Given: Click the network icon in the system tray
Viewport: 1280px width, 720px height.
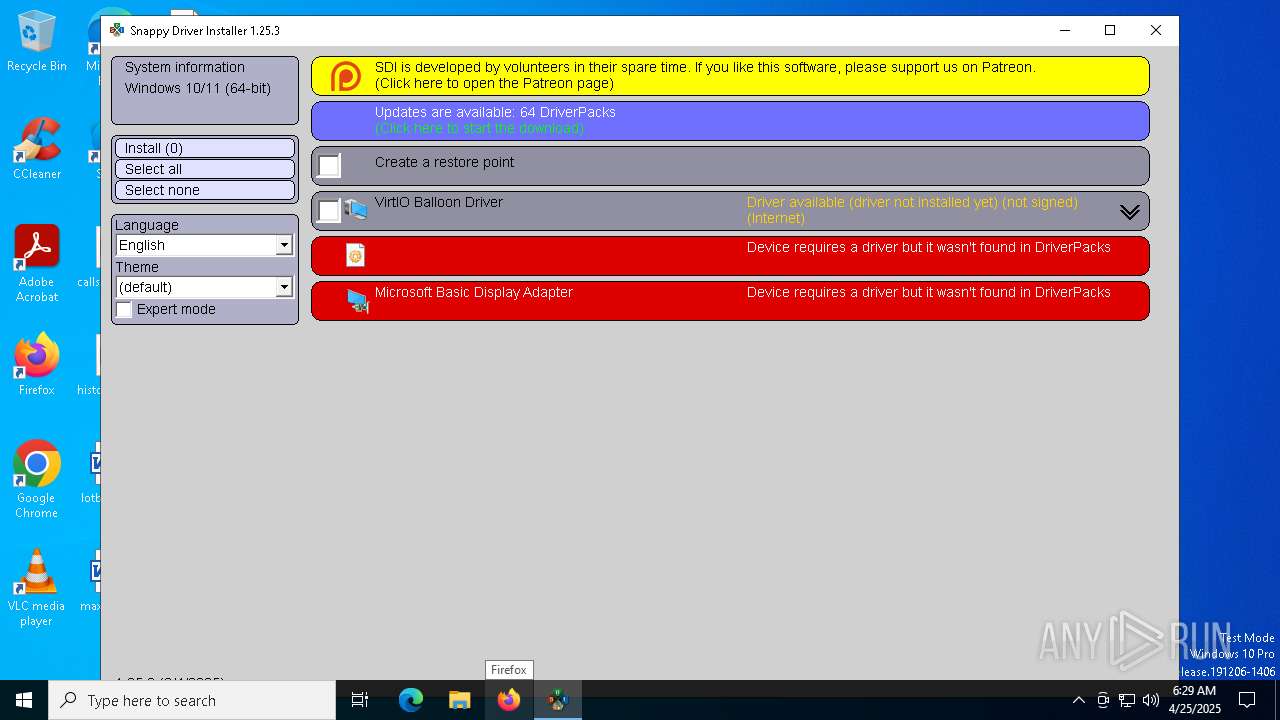Looking at the screenshot, I should [x=1127, y=700].
